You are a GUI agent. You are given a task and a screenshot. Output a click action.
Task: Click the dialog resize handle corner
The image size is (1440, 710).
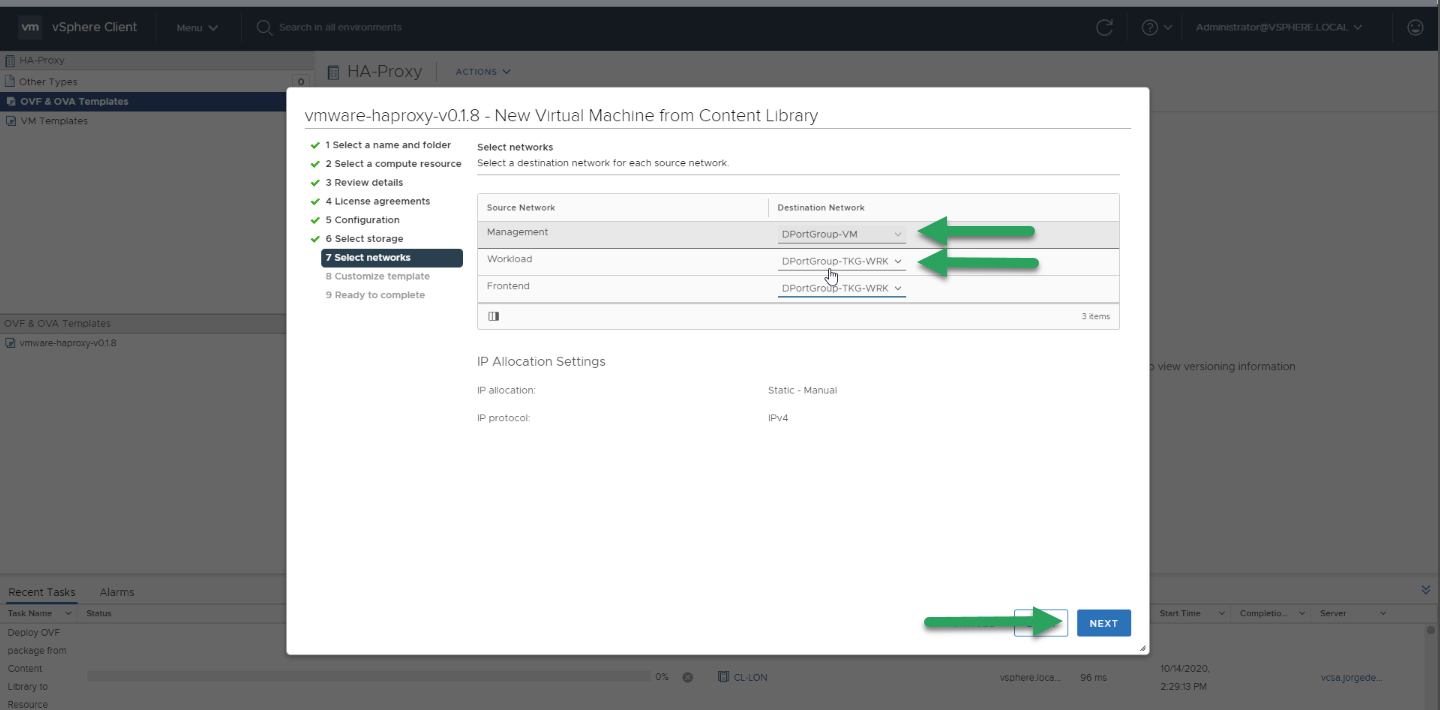tap(1143, 649)
